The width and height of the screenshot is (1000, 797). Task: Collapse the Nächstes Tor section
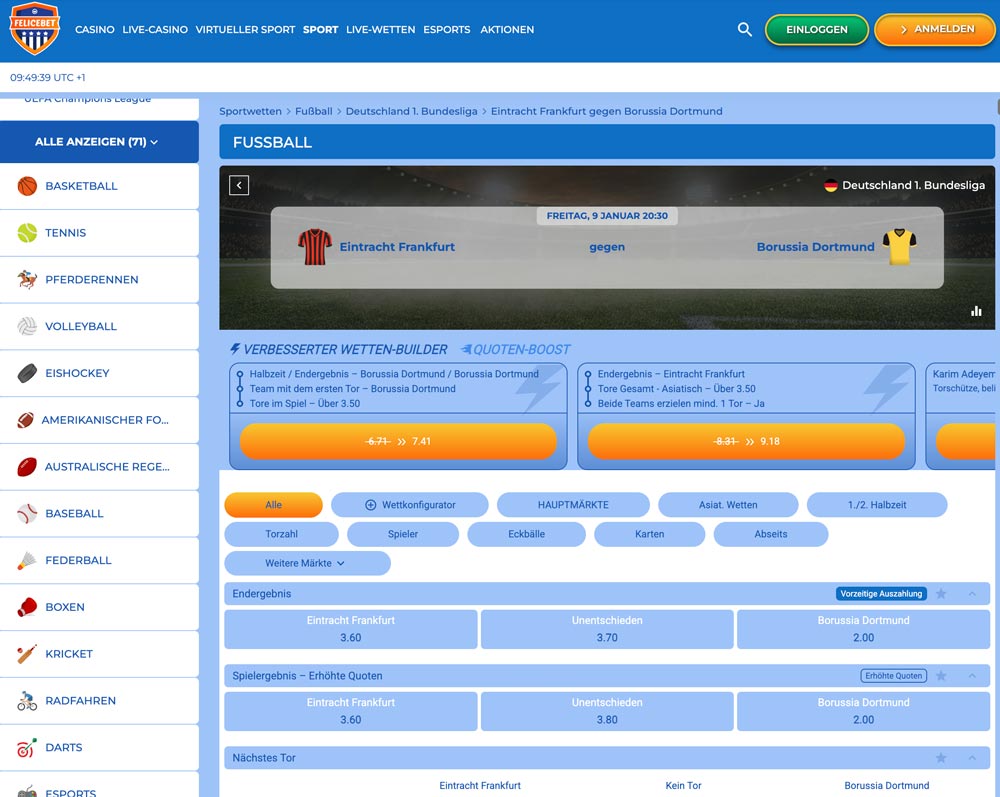tap(972, 758)
